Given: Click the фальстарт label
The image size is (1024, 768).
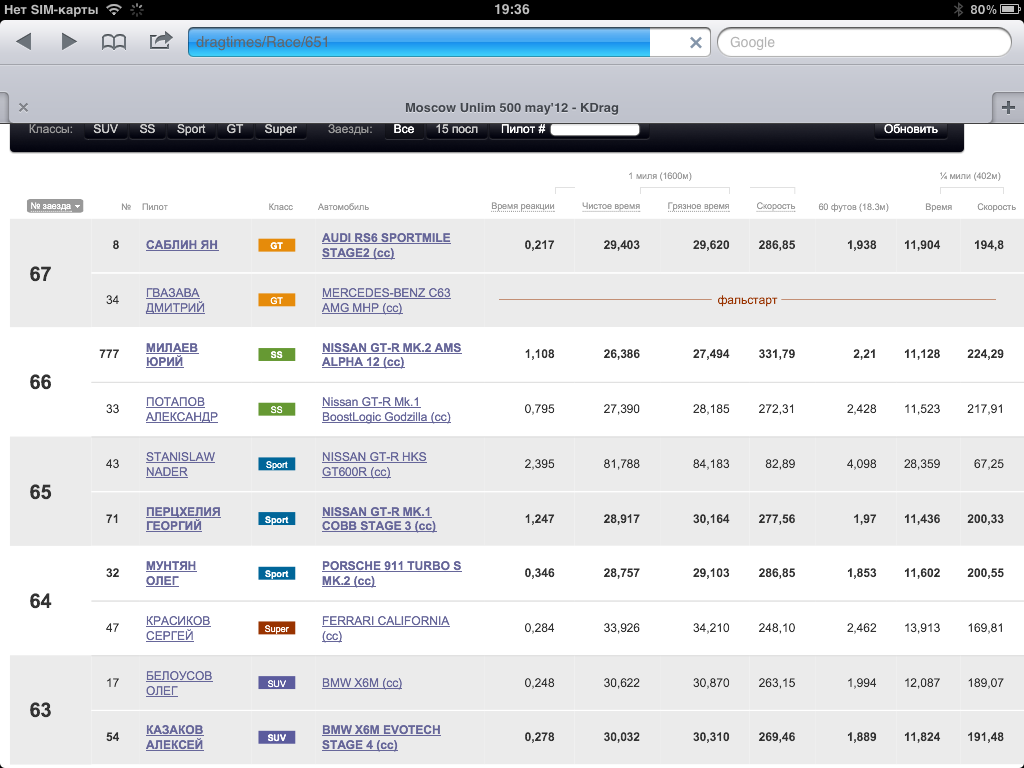Looking at the screenshot, I should 747,300.
